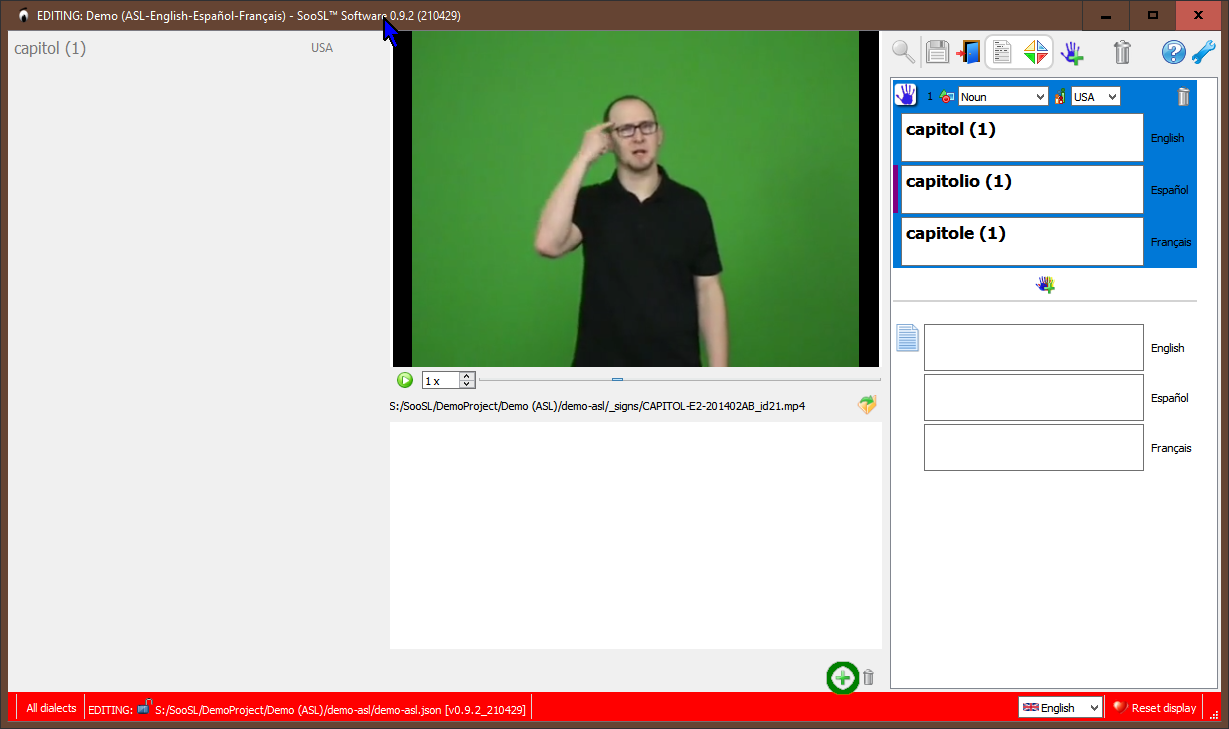Click the empty Français notes field
Image resolution: width=1229 pixels, height=729 pixels.
[x=1033, y=447]
